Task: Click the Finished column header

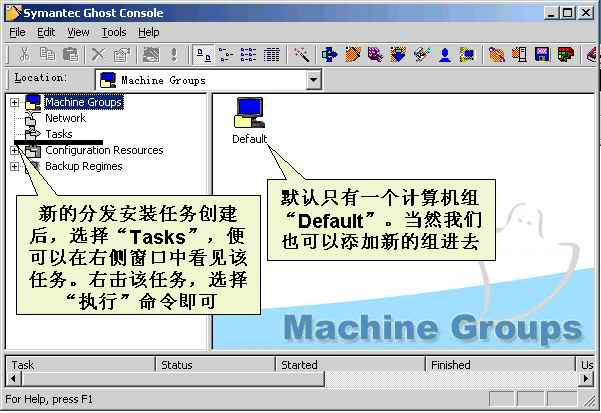Action: (x=500, y=364)
